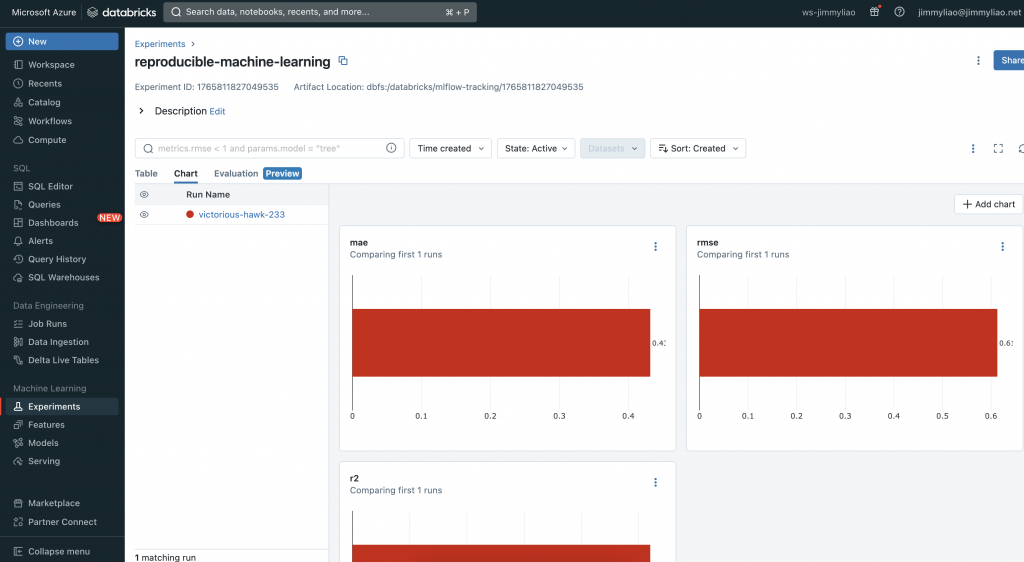1024x562 pixels.
Task: Focus the metrics.rmse run filter field
Action: pyautogui.click(x=270, y=148)
